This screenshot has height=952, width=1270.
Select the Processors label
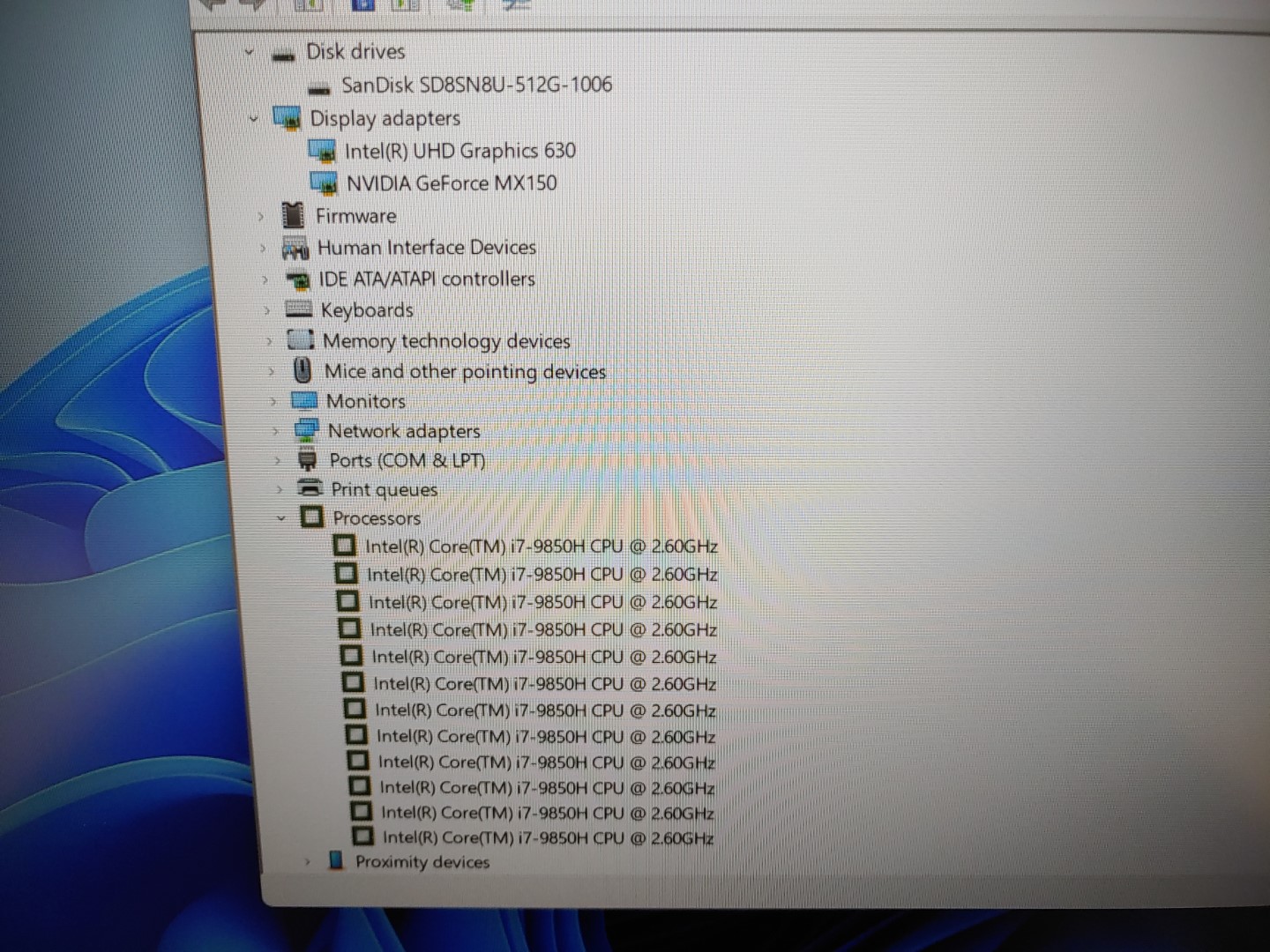pyautogui.click(x=377, y=518)
